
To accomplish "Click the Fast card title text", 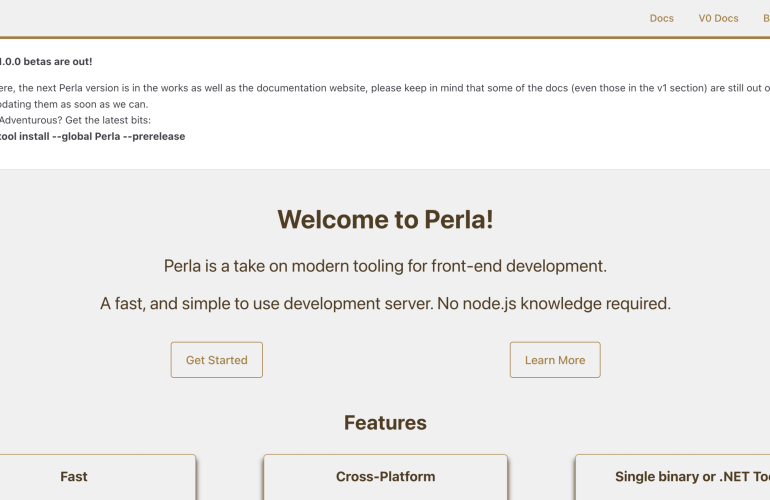I will 74,477.
